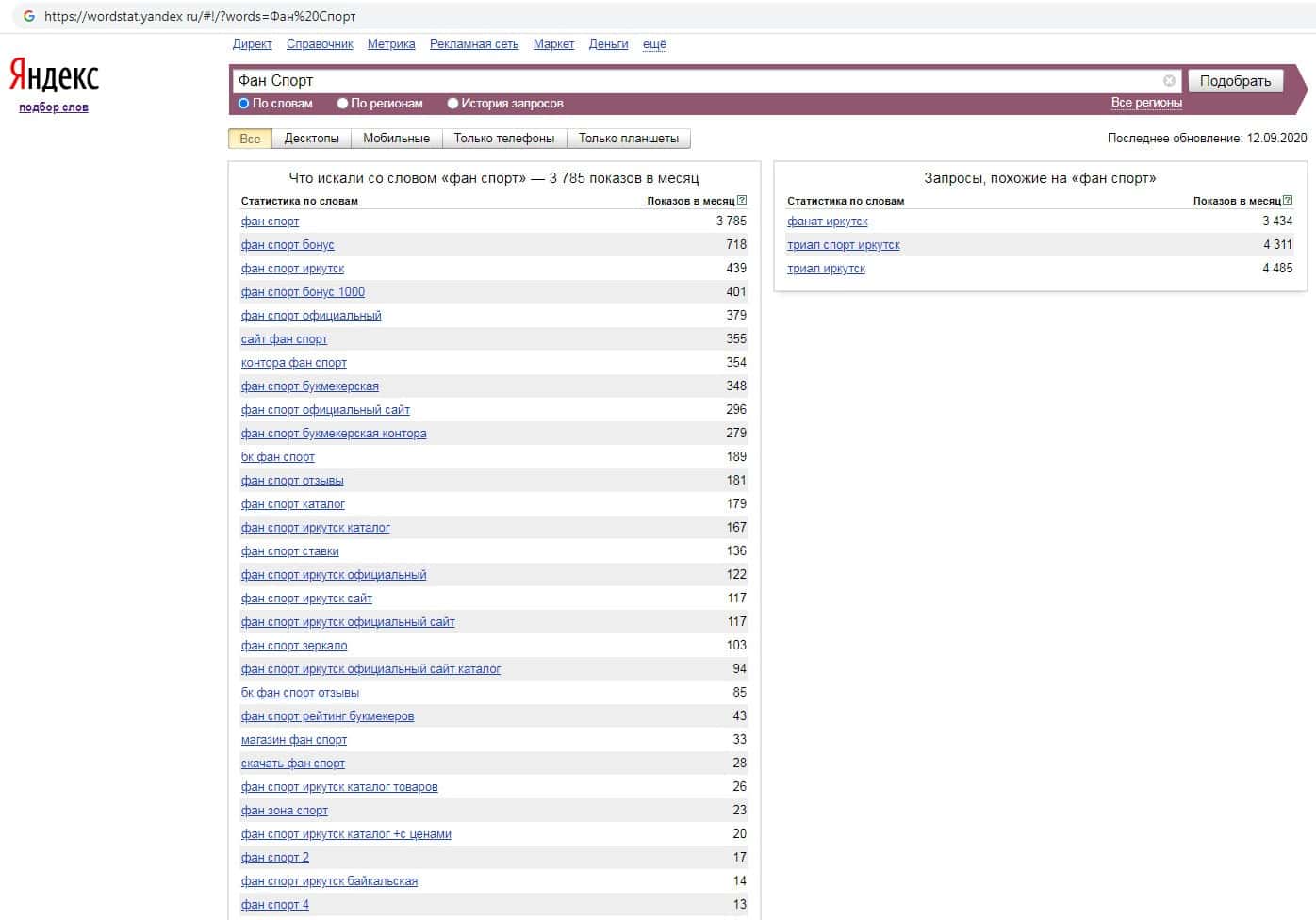Open the 'Все регионы' region selector
The width and height of the screenshot is (1316, 920).
[x=1145, y=103]
